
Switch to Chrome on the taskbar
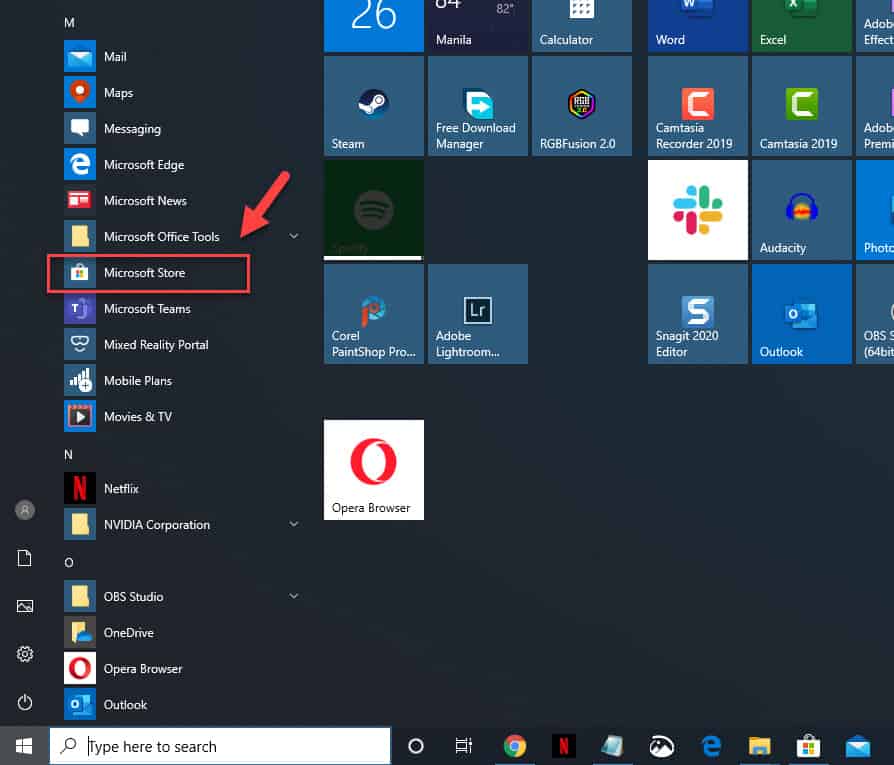point(514,746)
